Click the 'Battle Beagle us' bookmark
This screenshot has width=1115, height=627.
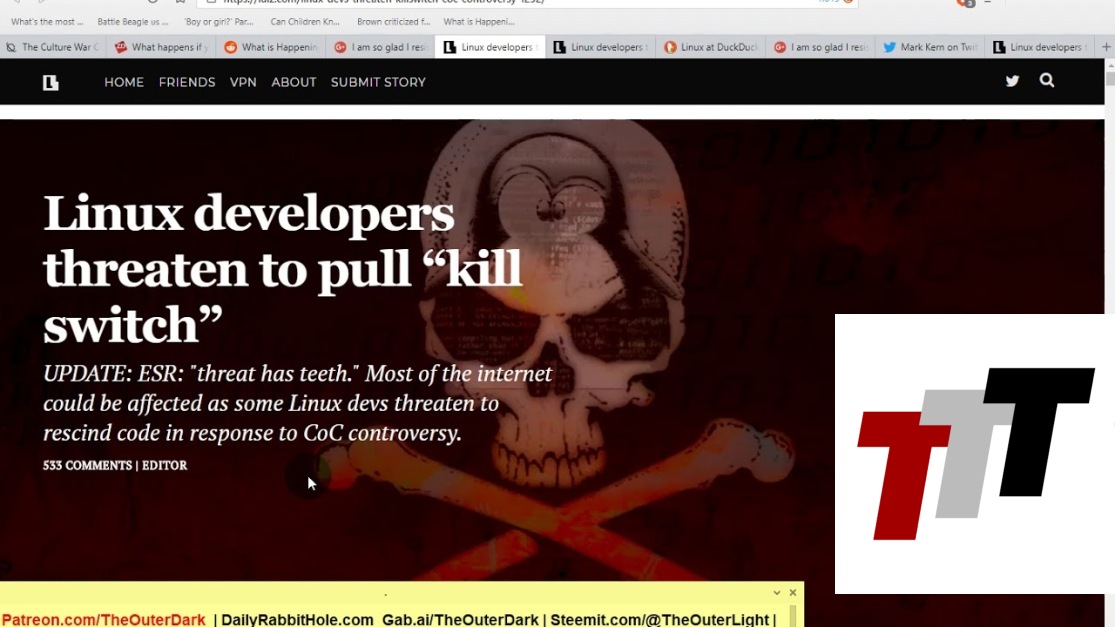coord(132,21)
